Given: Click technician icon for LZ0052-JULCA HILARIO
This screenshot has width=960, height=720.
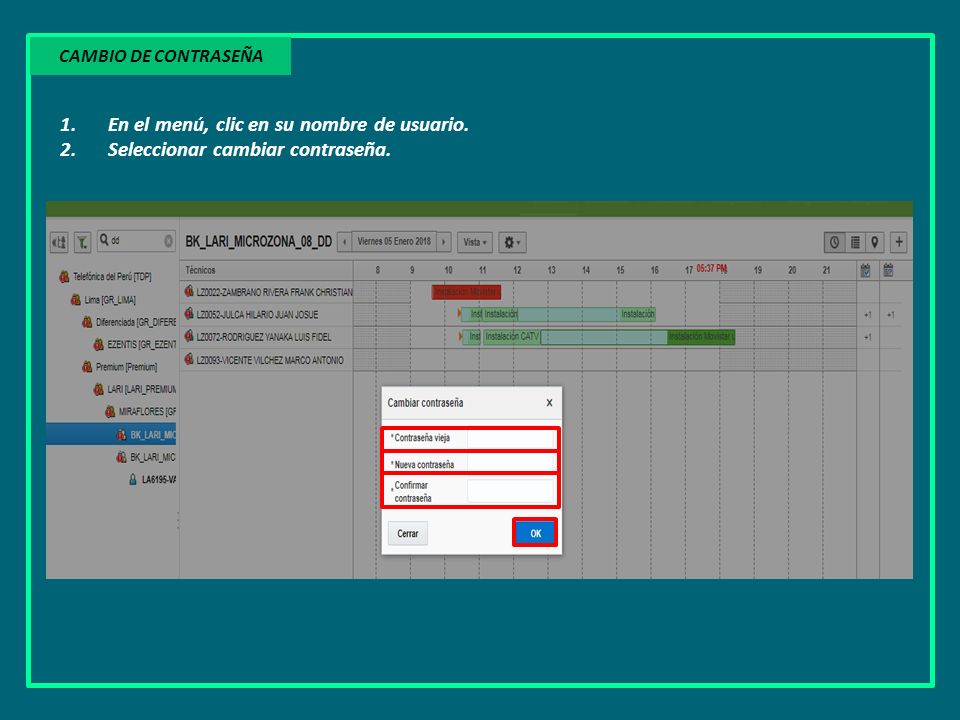Looking at the screenshot, I should (189, 313).
